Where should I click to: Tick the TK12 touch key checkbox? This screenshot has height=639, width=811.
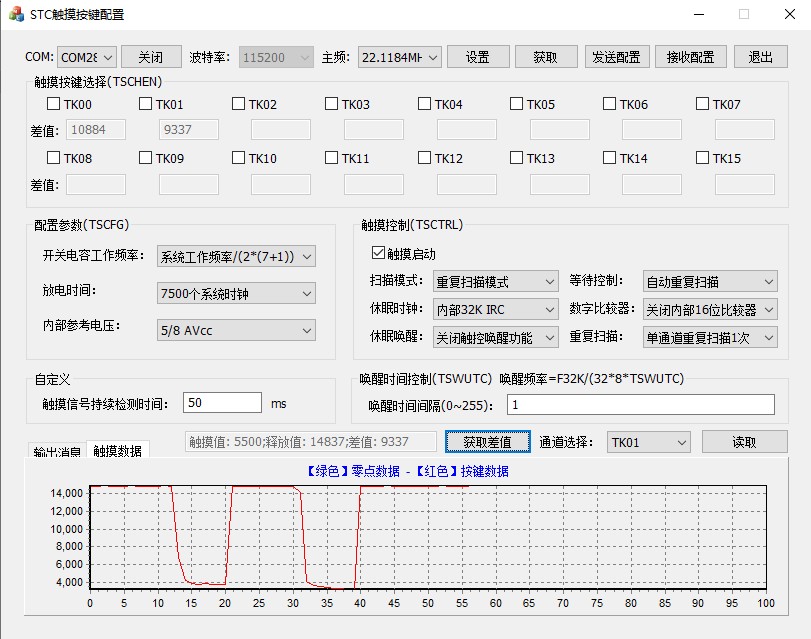[x=425, y=158]
